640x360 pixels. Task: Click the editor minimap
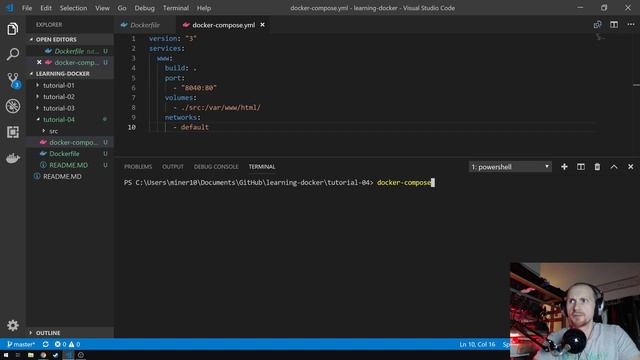coord(600,38)
